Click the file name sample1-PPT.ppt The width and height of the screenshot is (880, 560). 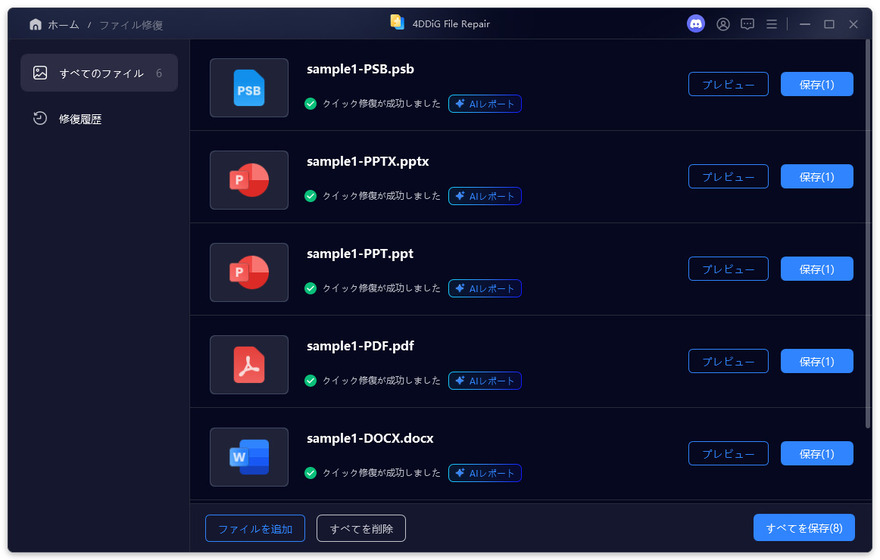(x=360, y=254)
